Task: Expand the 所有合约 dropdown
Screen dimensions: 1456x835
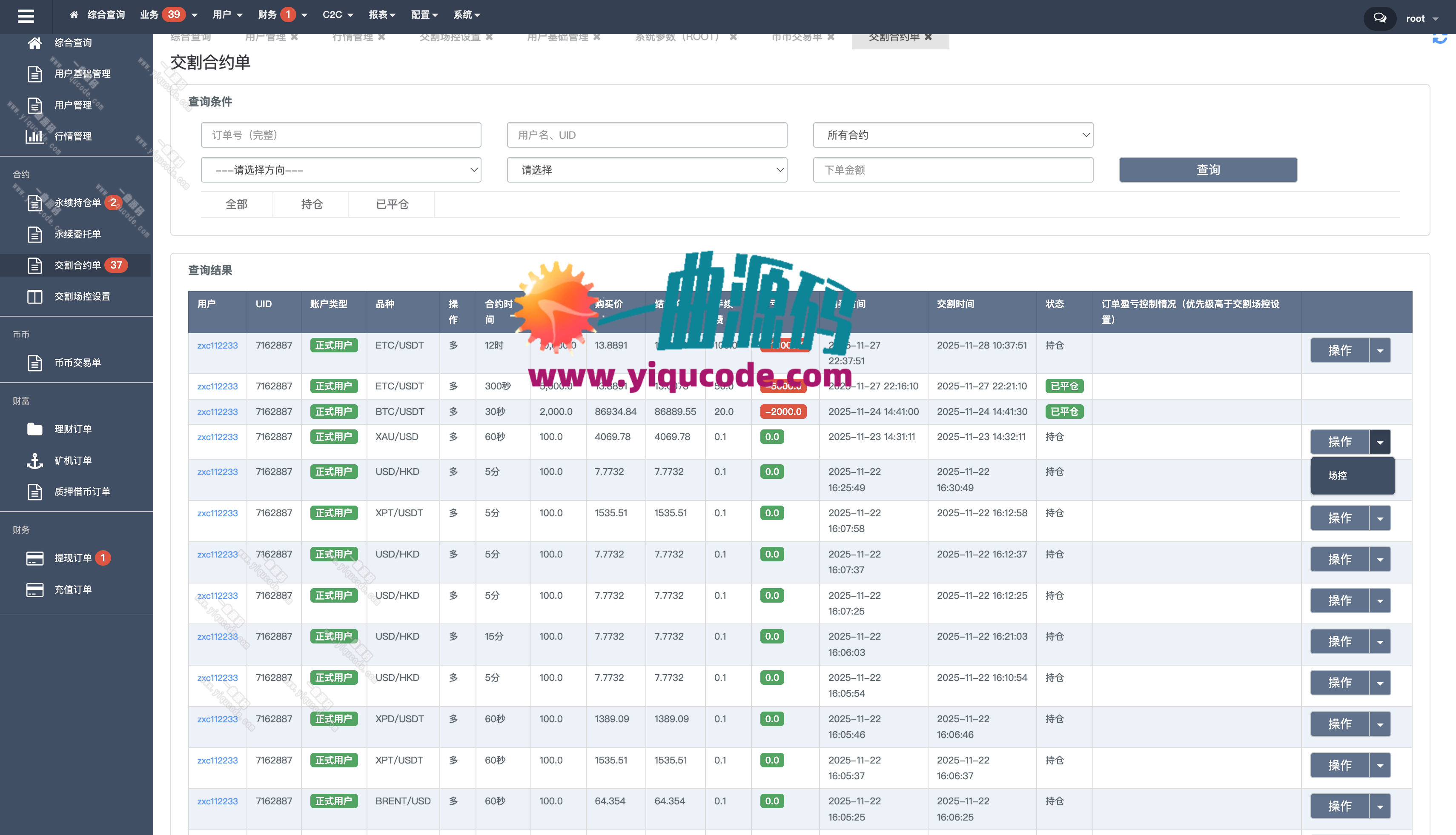Action: pos(953,135)
